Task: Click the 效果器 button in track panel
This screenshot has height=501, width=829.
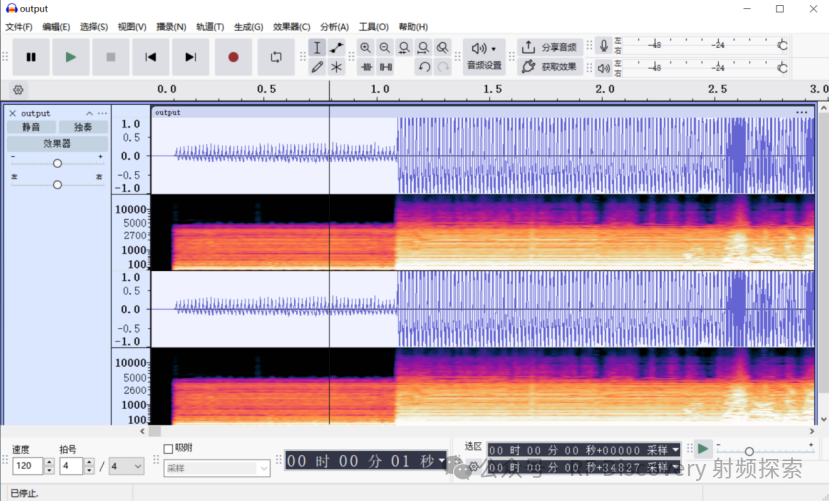Action: 57,143
